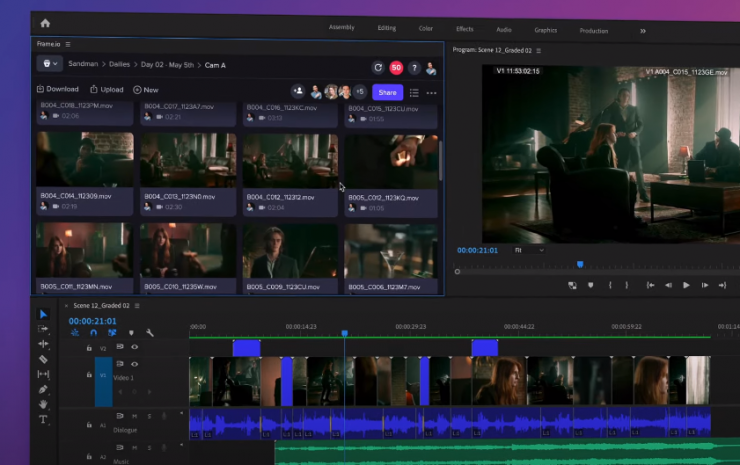The image size is (740, 465).
Task: Select the Hand tool
Action: (43, 404)
